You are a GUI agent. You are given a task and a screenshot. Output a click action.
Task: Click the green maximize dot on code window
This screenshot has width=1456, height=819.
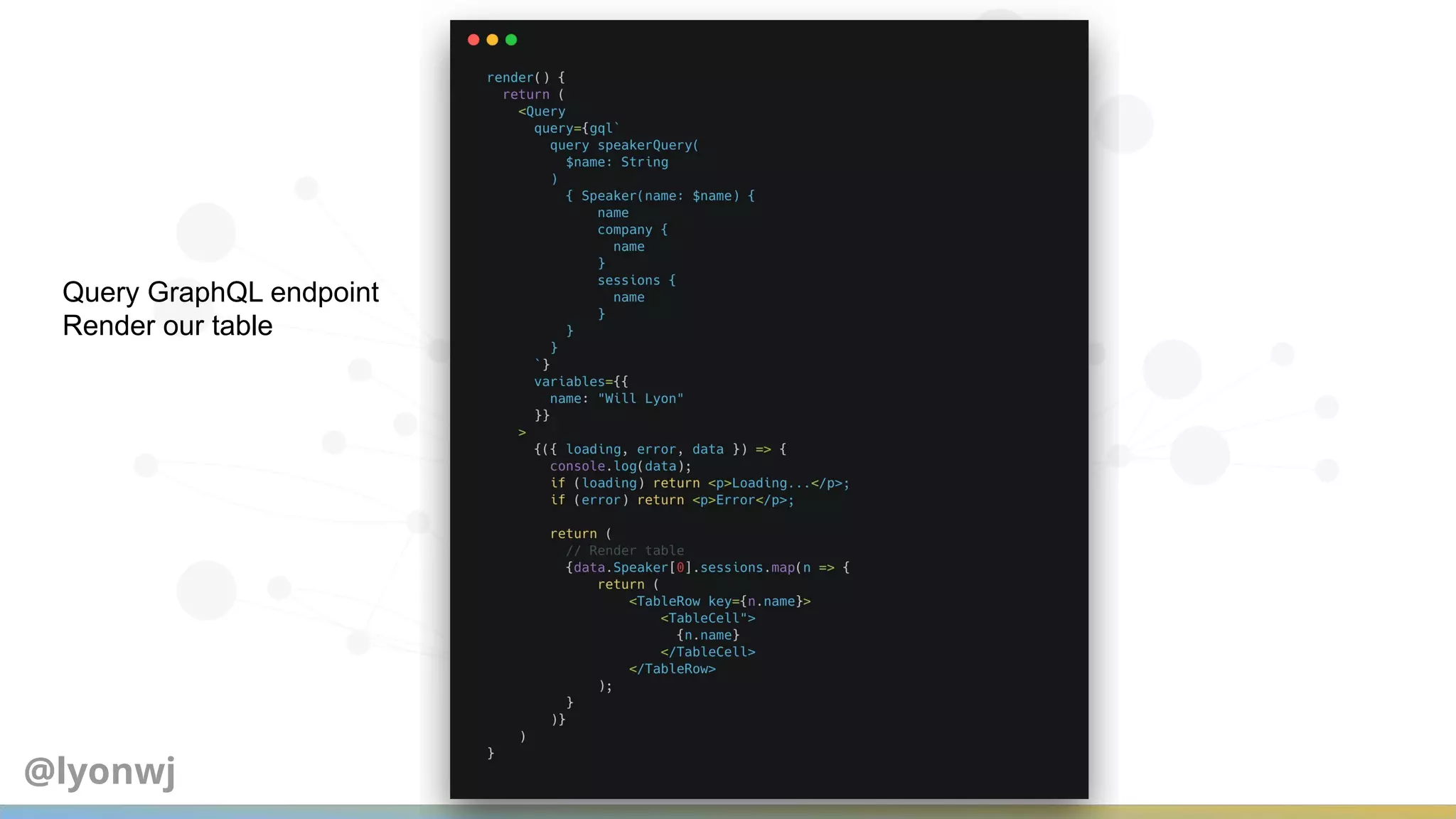(x=511, y=40)
